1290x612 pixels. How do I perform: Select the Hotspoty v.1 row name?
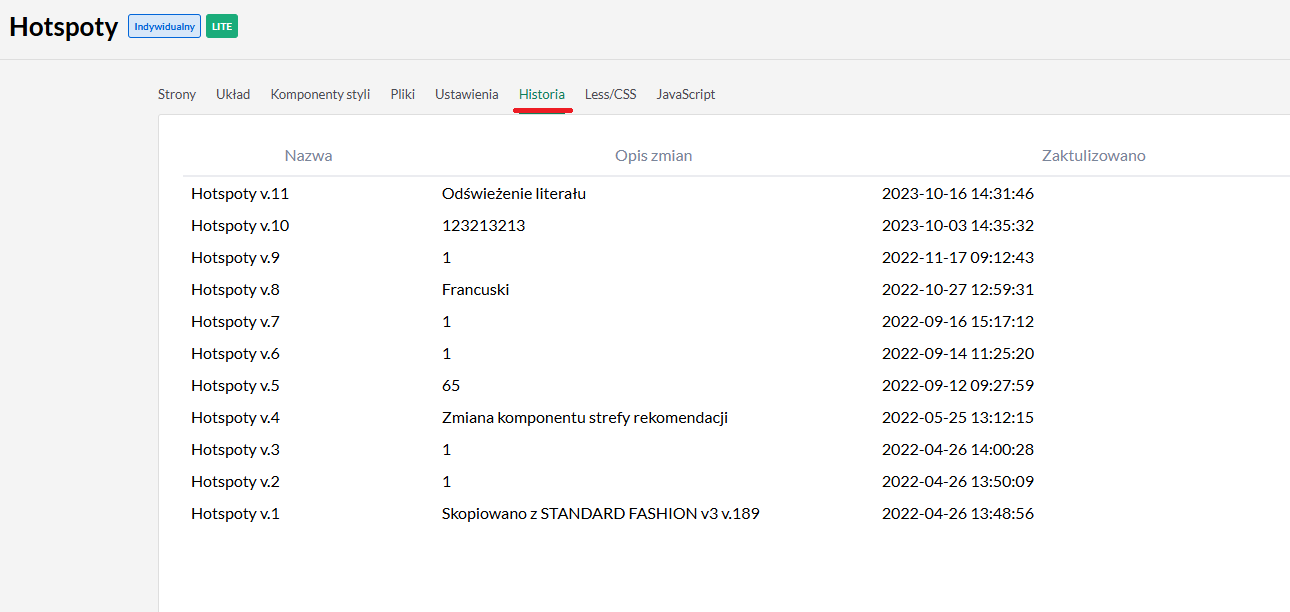[x=236, y=514]
